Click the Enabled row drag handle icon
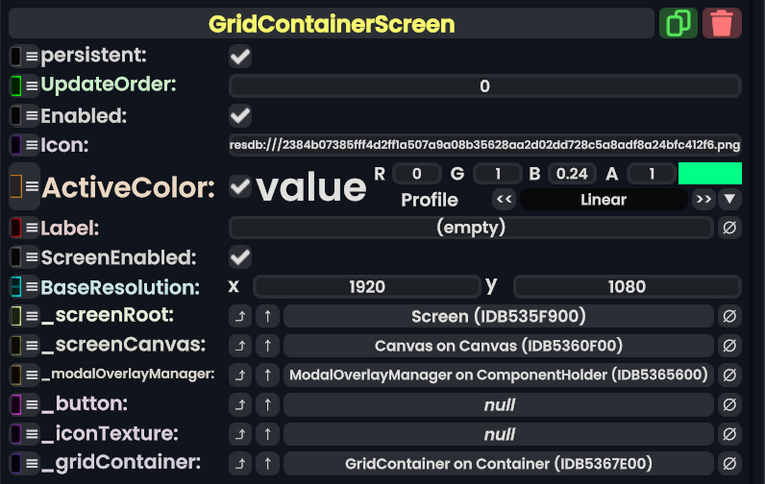The height and width of the screenshot is (484, 765). [32, 116]
